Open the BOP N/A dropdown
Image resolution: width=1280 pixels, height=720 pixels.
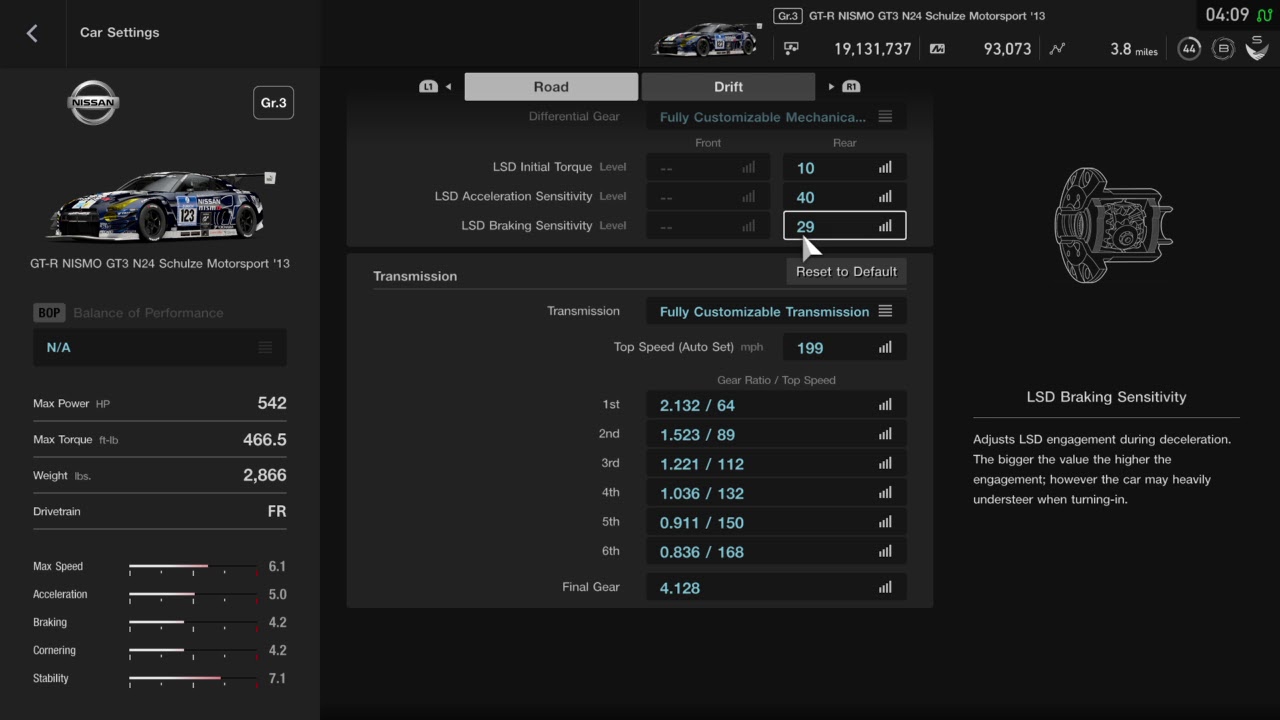click(x=160, y=347)
